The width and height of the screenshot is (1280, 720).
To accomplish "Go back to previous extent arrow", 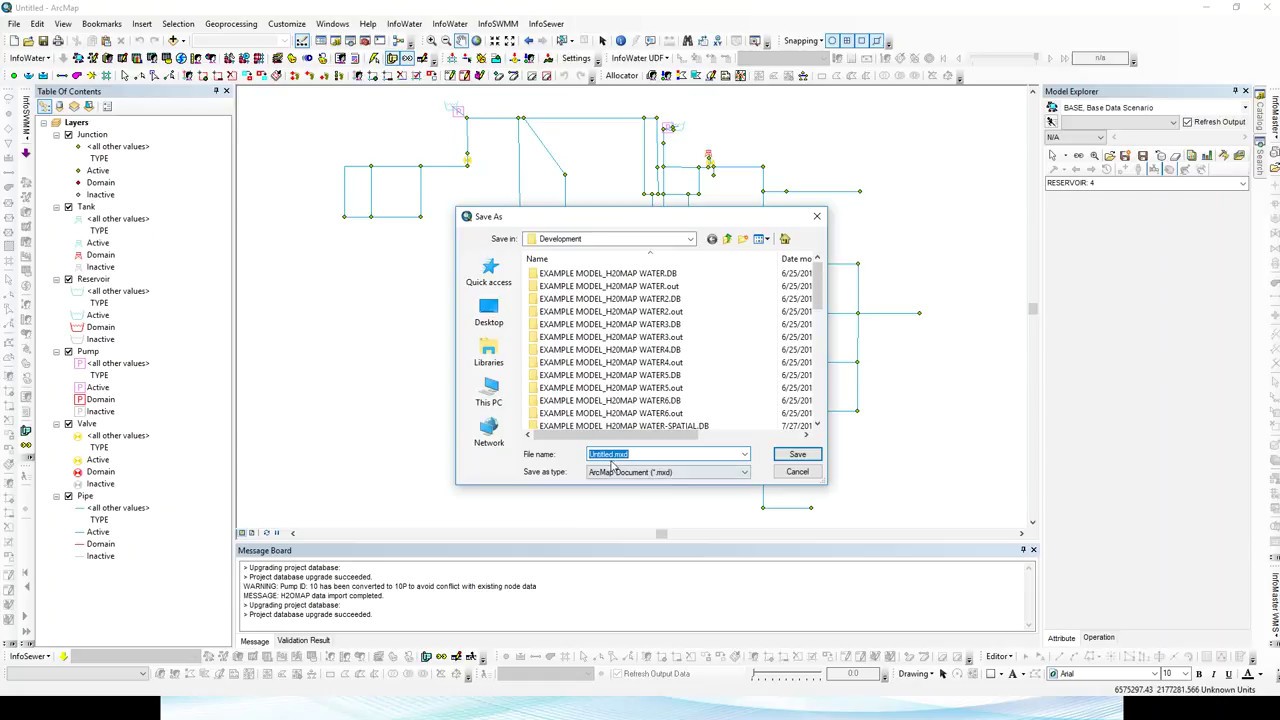I will 528,41.
